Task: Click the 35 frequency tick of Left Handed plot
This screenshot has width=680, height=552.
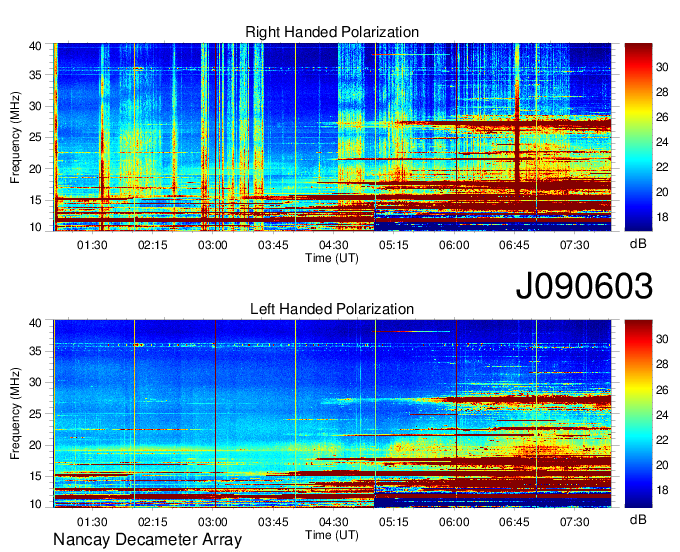Action: pyautogui.click(x=35, y=351)
